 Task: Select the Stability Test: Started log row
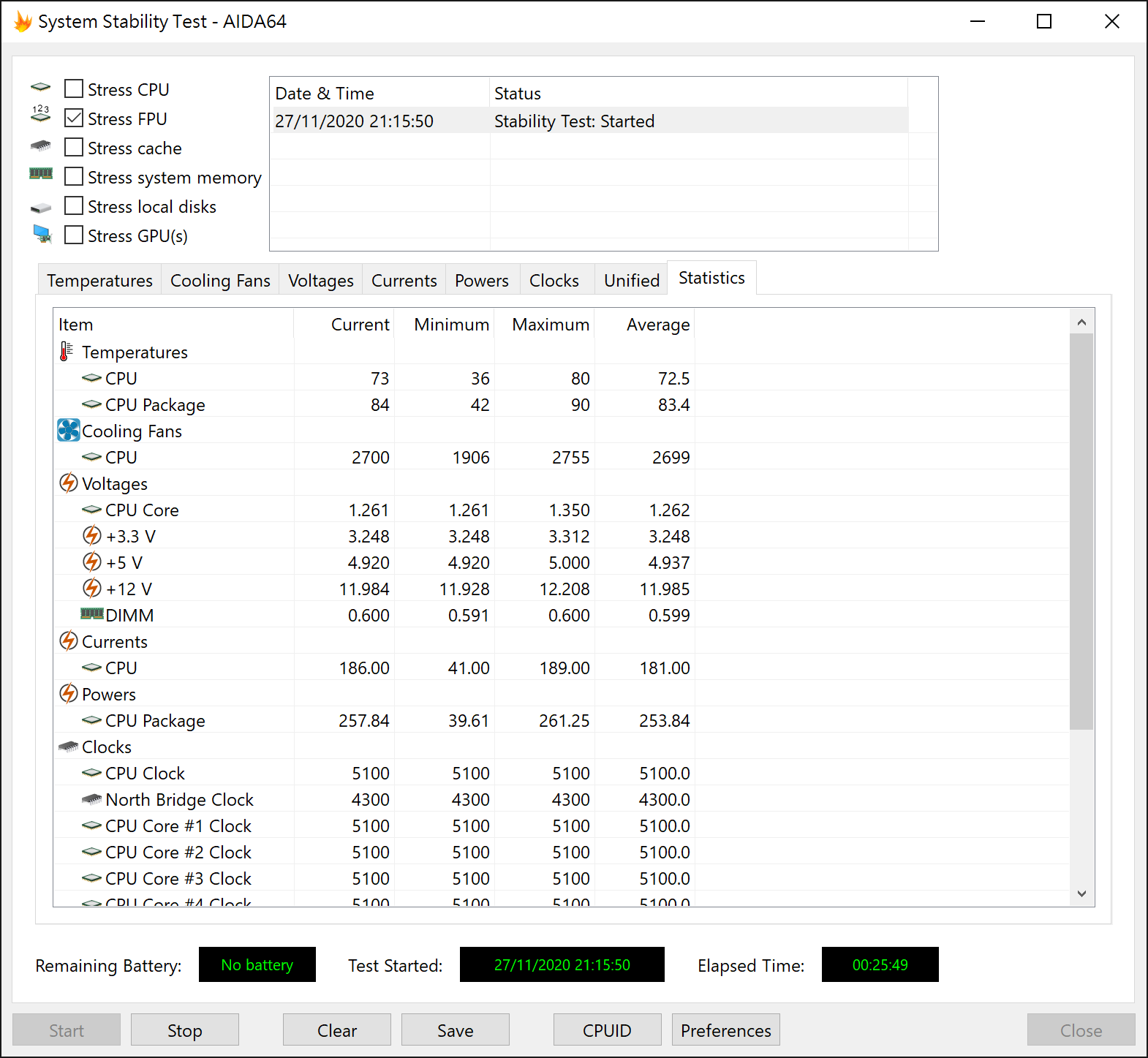pyautogui.click(x=591, y=121)
